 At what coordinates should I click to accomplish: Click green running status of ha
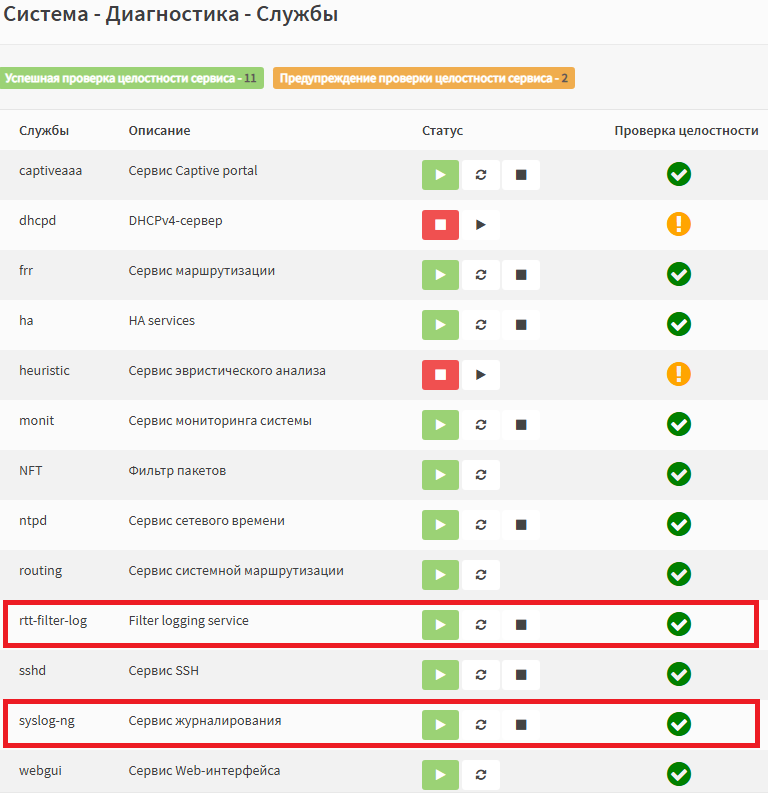point(440,325)
